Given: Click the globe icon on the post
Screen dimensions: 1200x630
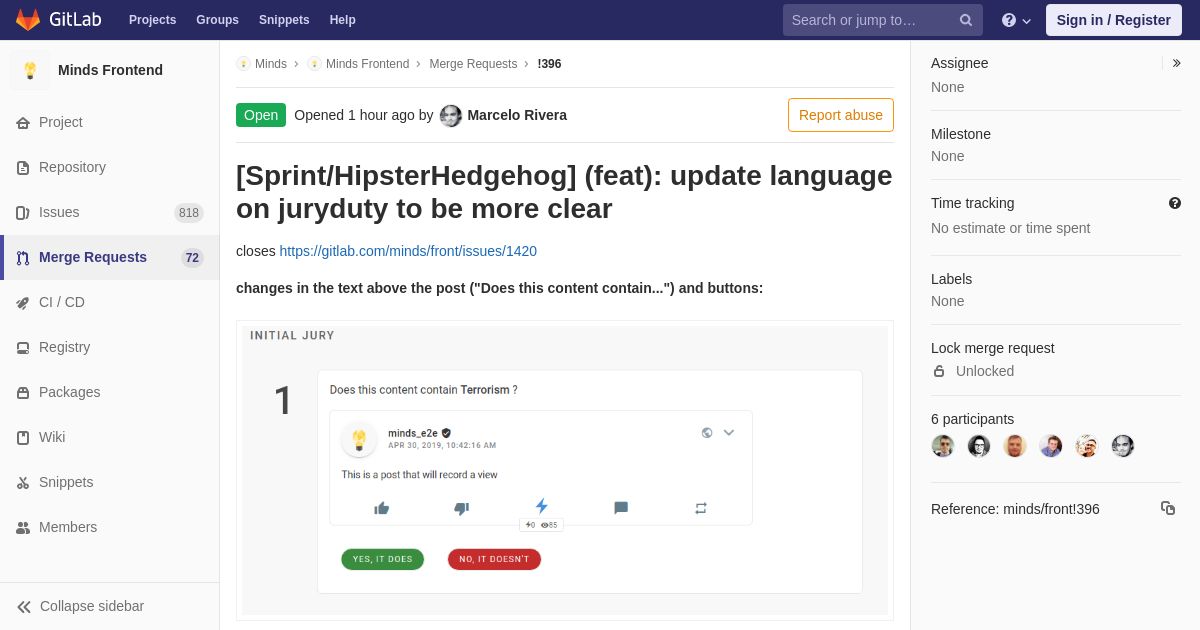Looking at the screenshot, I should 707,433.
